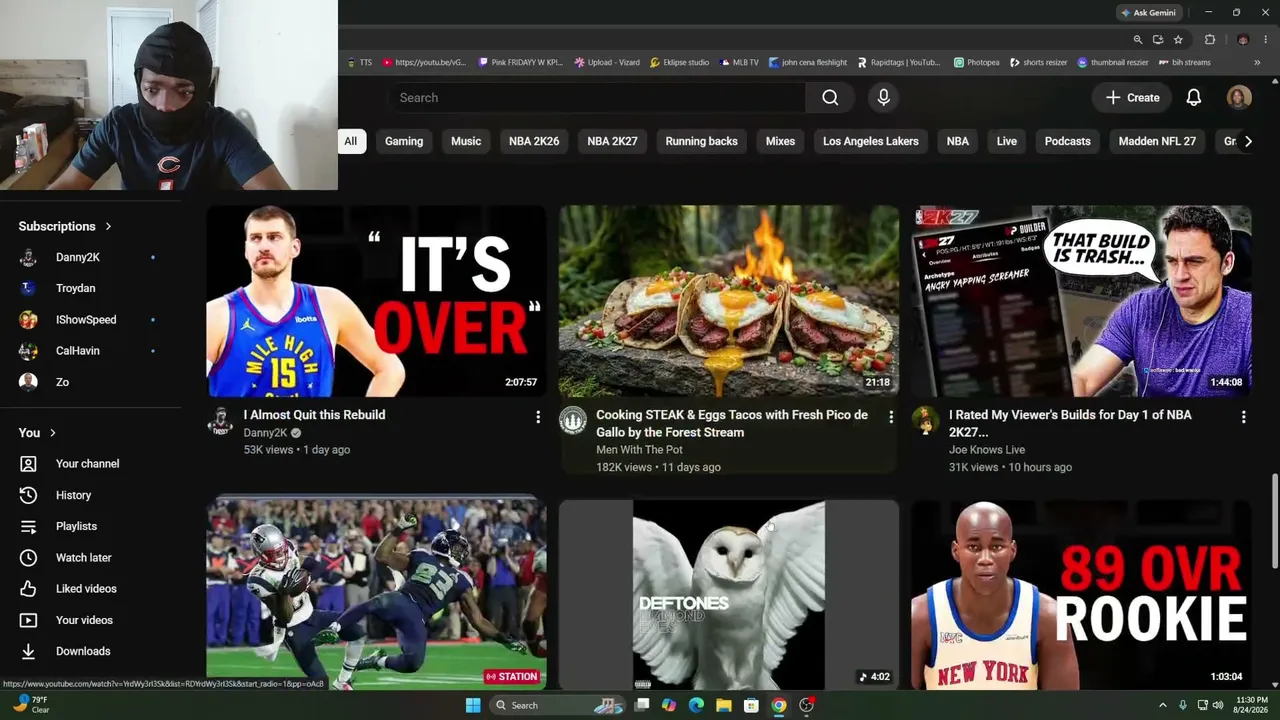1280x720 pixels.
Task: Filter the feed by Podcasts
Action: point(1068,141)
